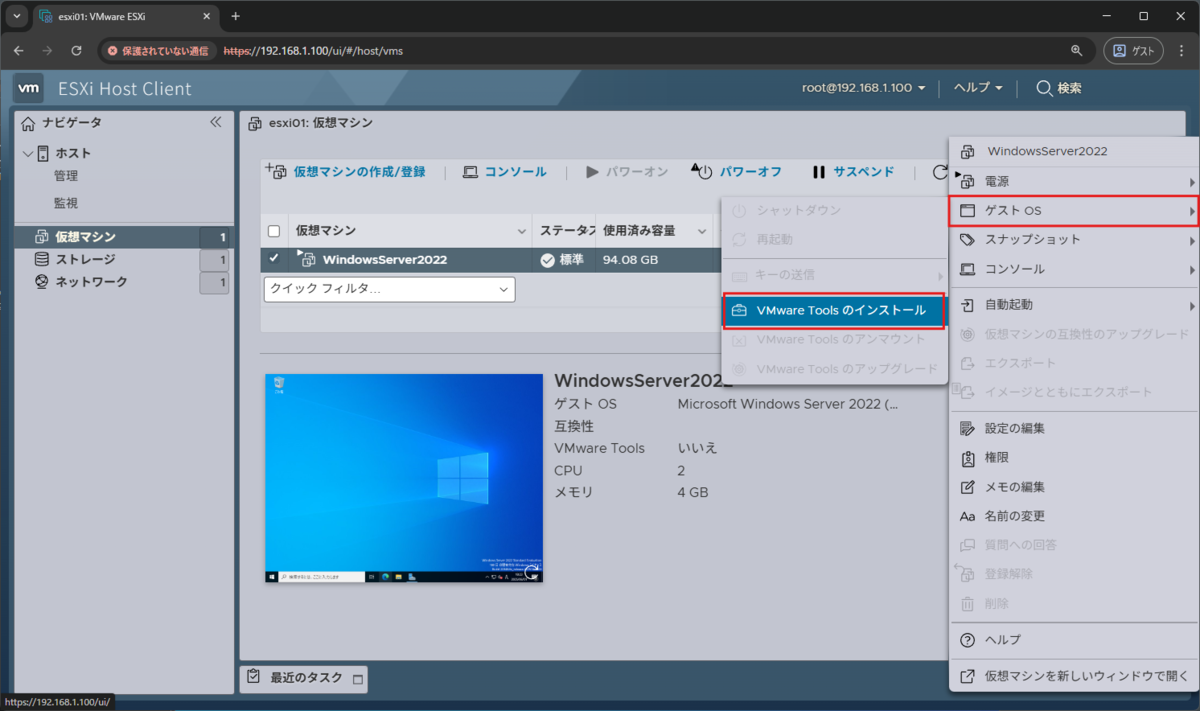The image size is (1200, 711).
Task: Collapse the Host tree node
Action: click(28, 153)
